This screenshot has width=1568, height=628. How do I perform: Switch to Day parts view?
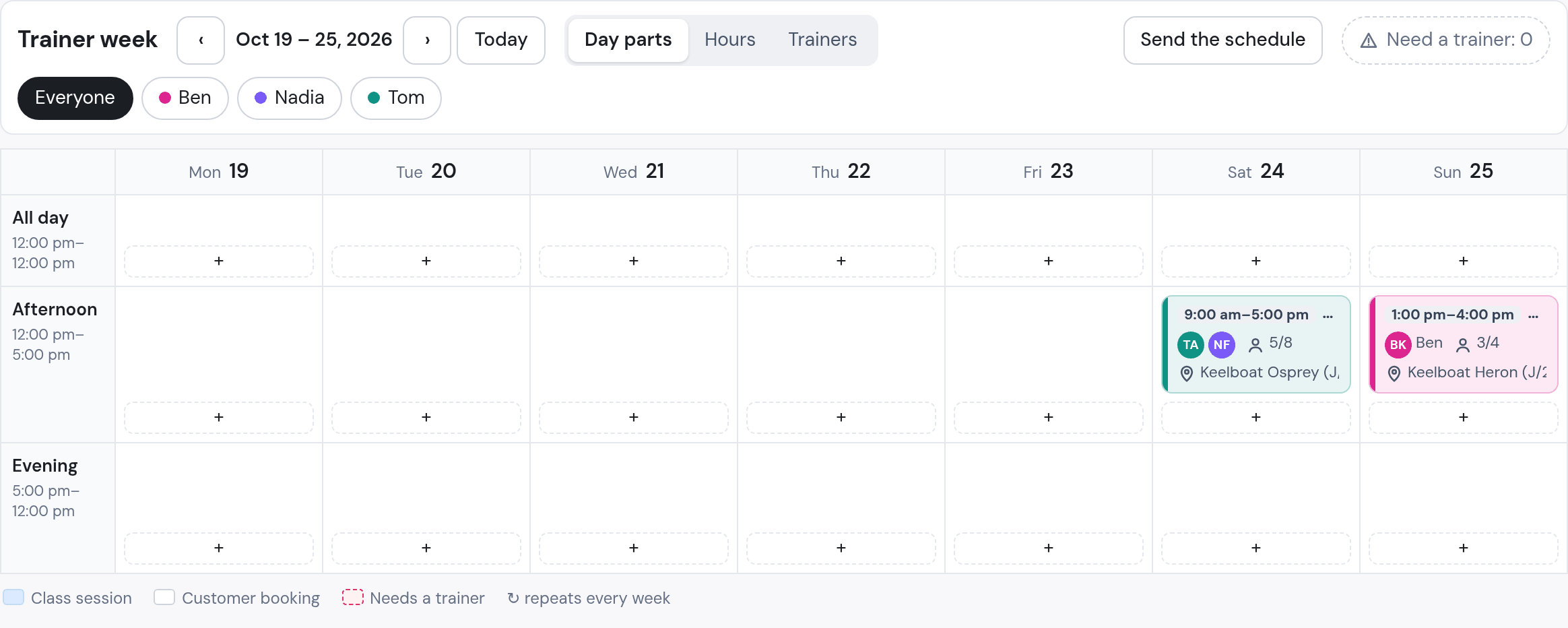628,40
